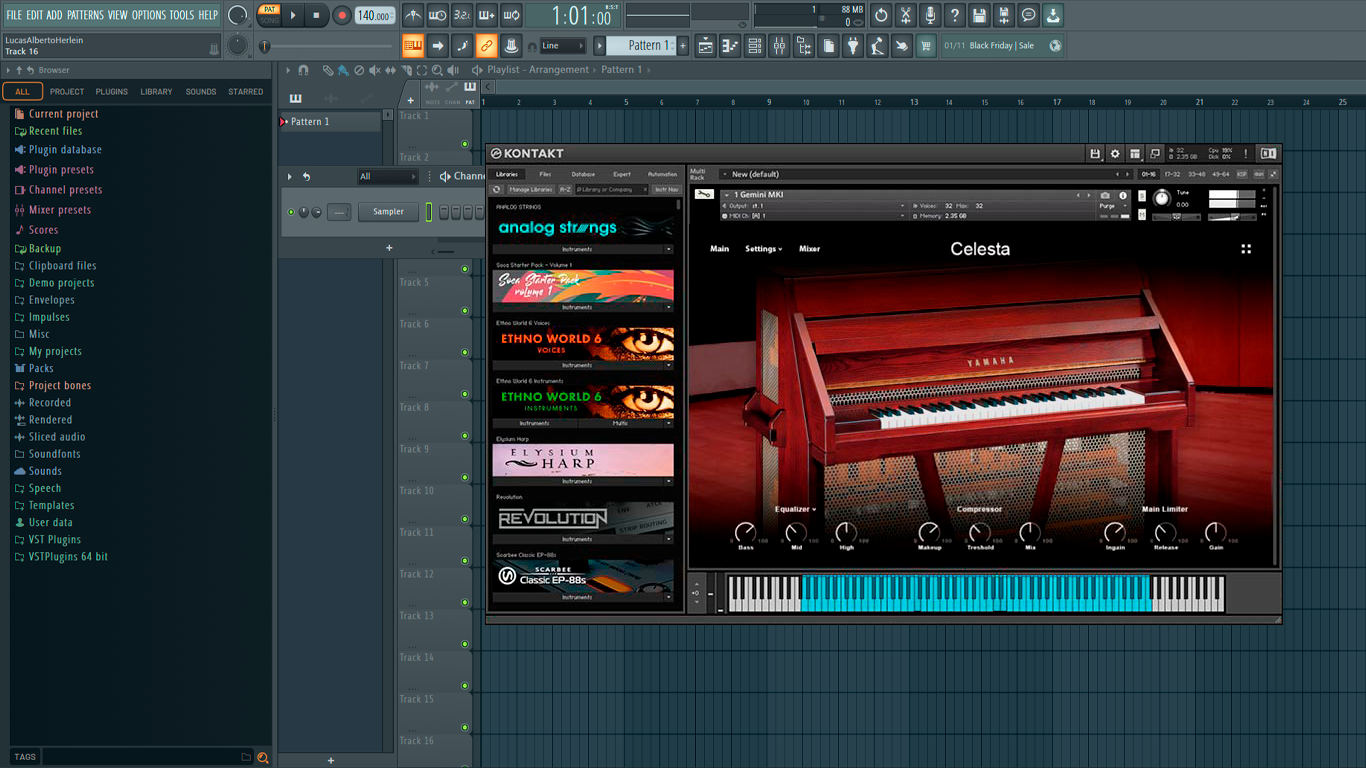Click Kontakt's save floppy icon

pyautogui.click(x=1095, y=154)
